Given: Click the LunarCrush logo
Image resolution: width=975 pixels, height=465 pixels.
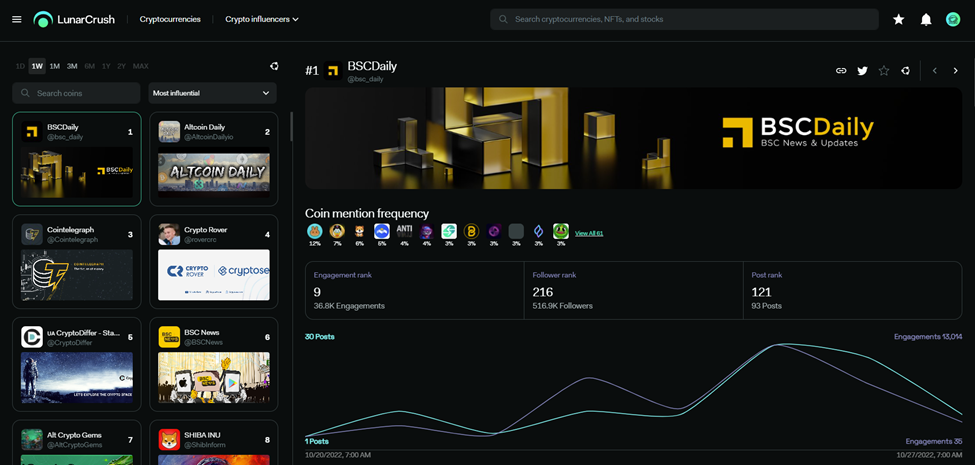Looking at the screenshot, I should [x=74, y=19].
